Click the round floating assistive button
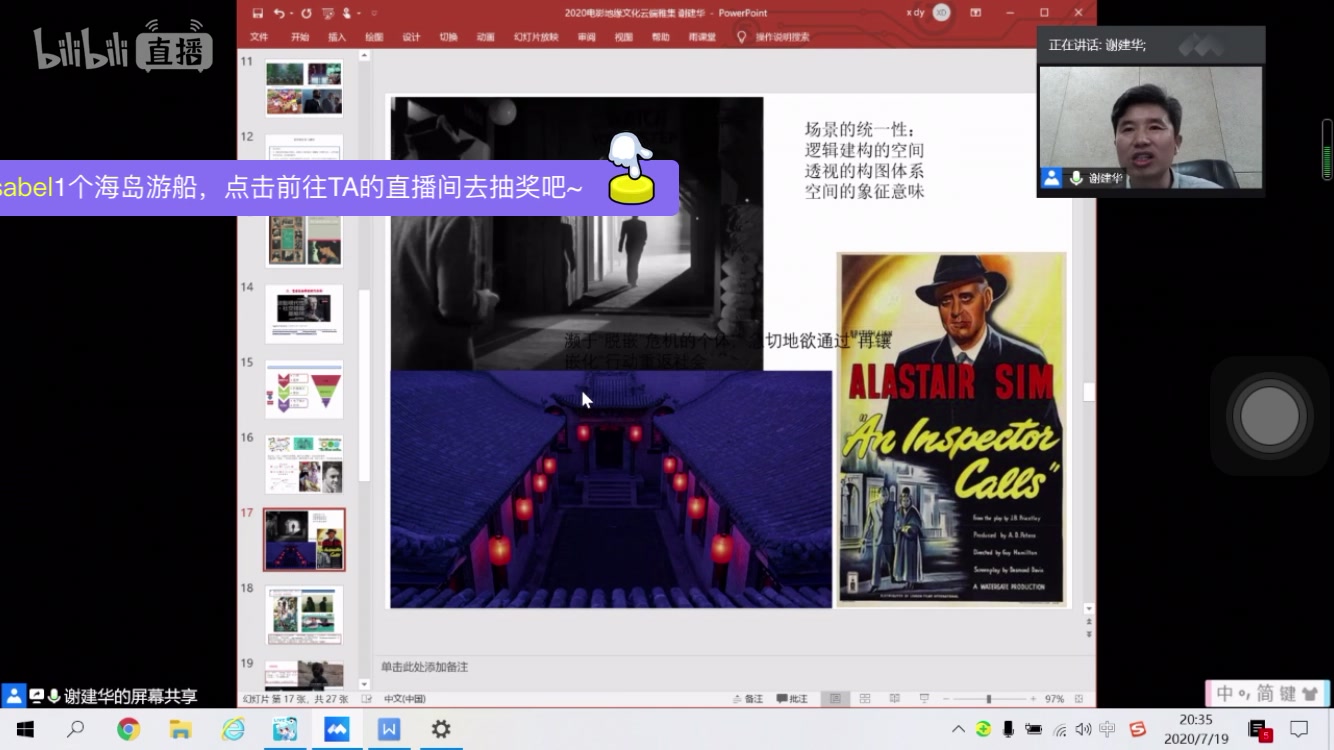Screen dimensions: 1334x750 pyautogui.click(x=1270, y=415)
